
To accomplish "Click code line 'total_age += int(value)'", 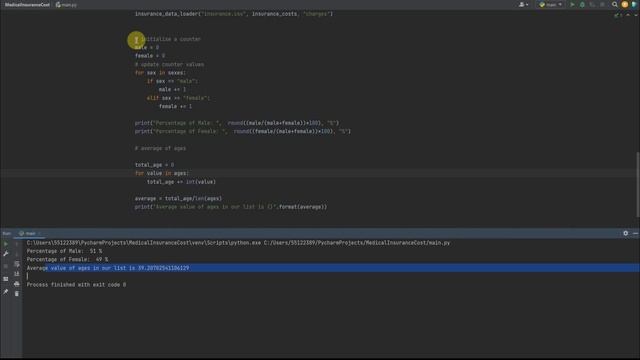I will click(x=181, y=182).
